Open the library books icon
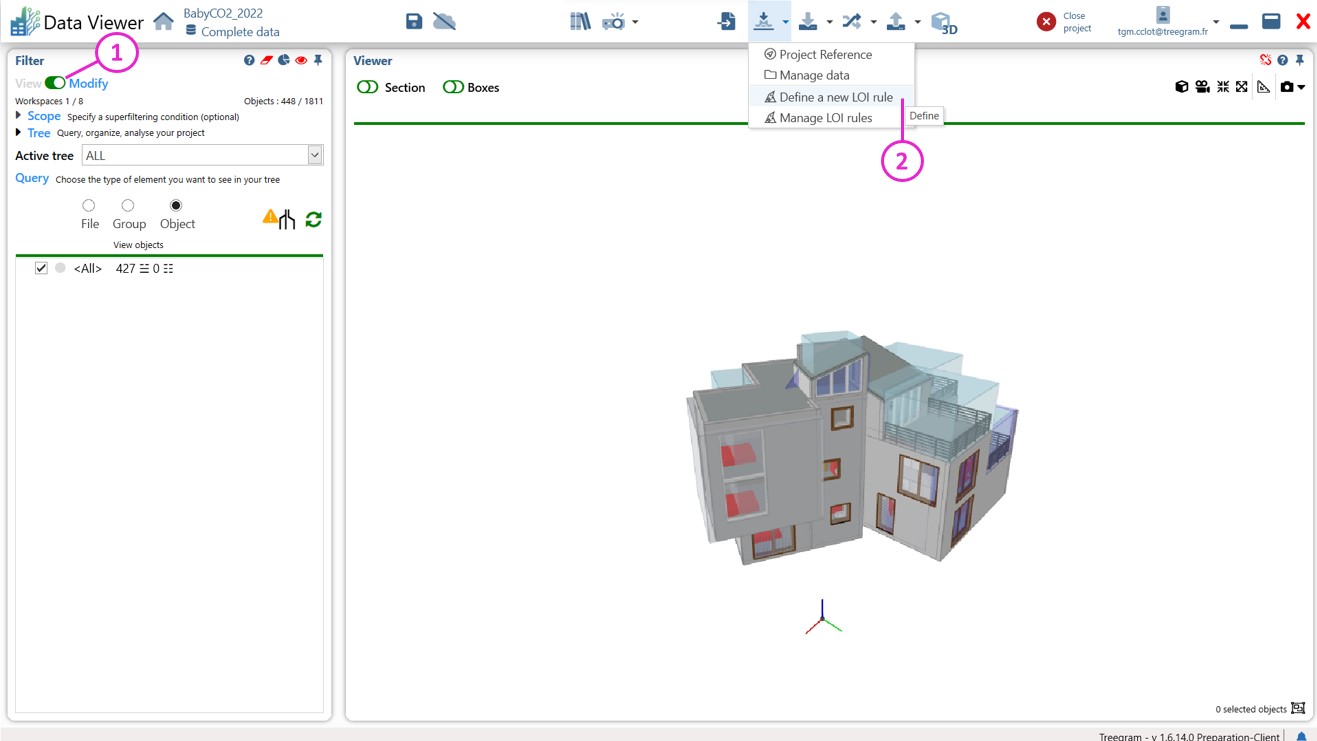 pos(580,21)
